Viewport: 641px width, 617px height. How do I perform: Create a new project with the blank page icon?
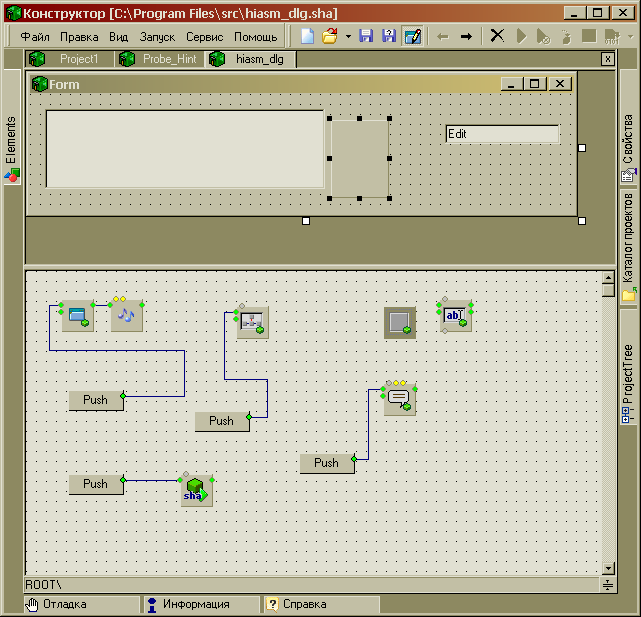click(307, 36)
